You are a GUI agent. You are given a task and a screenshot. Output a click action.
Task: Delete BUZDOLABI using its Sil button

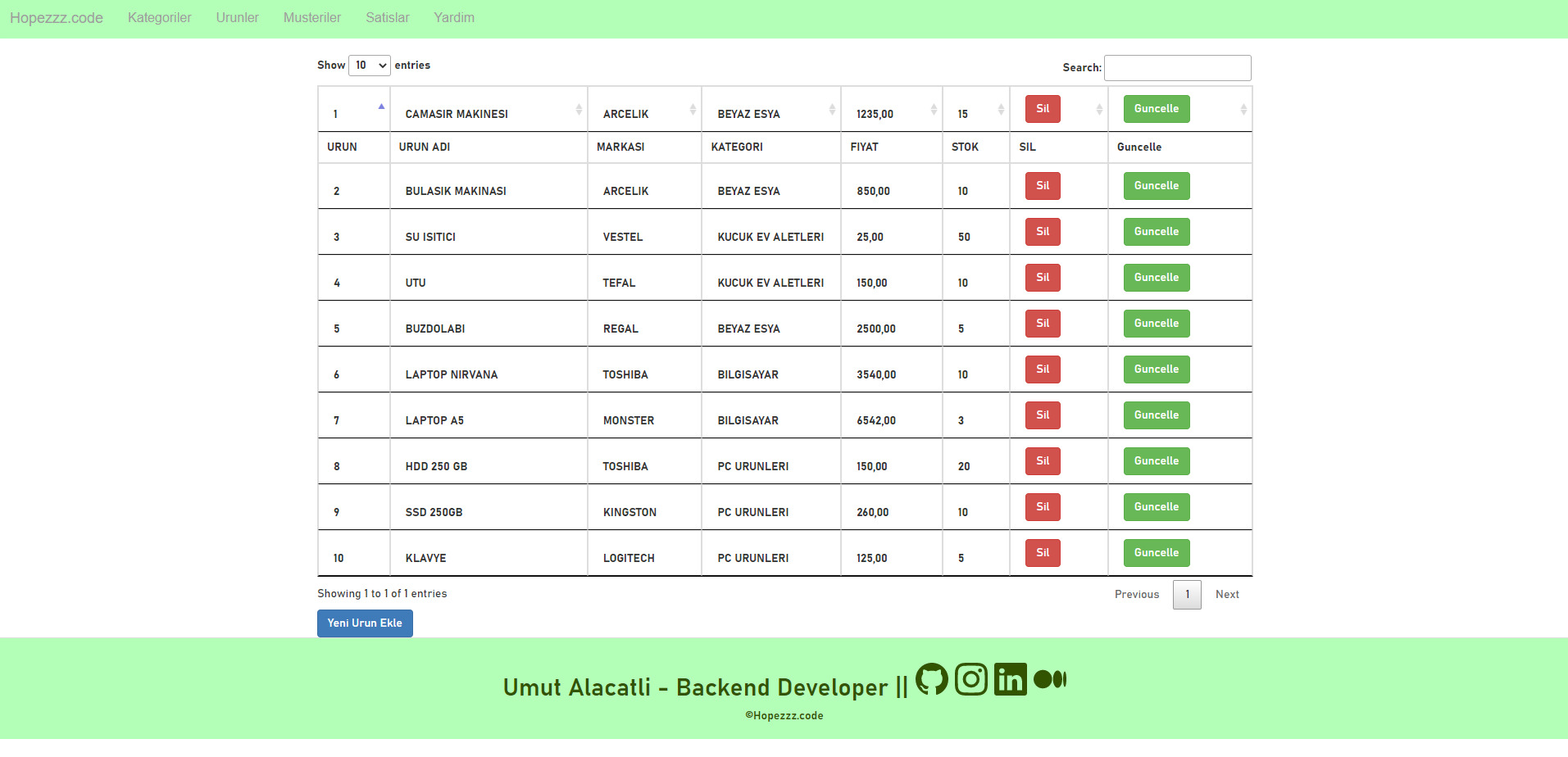click(x=1041, y=323)
